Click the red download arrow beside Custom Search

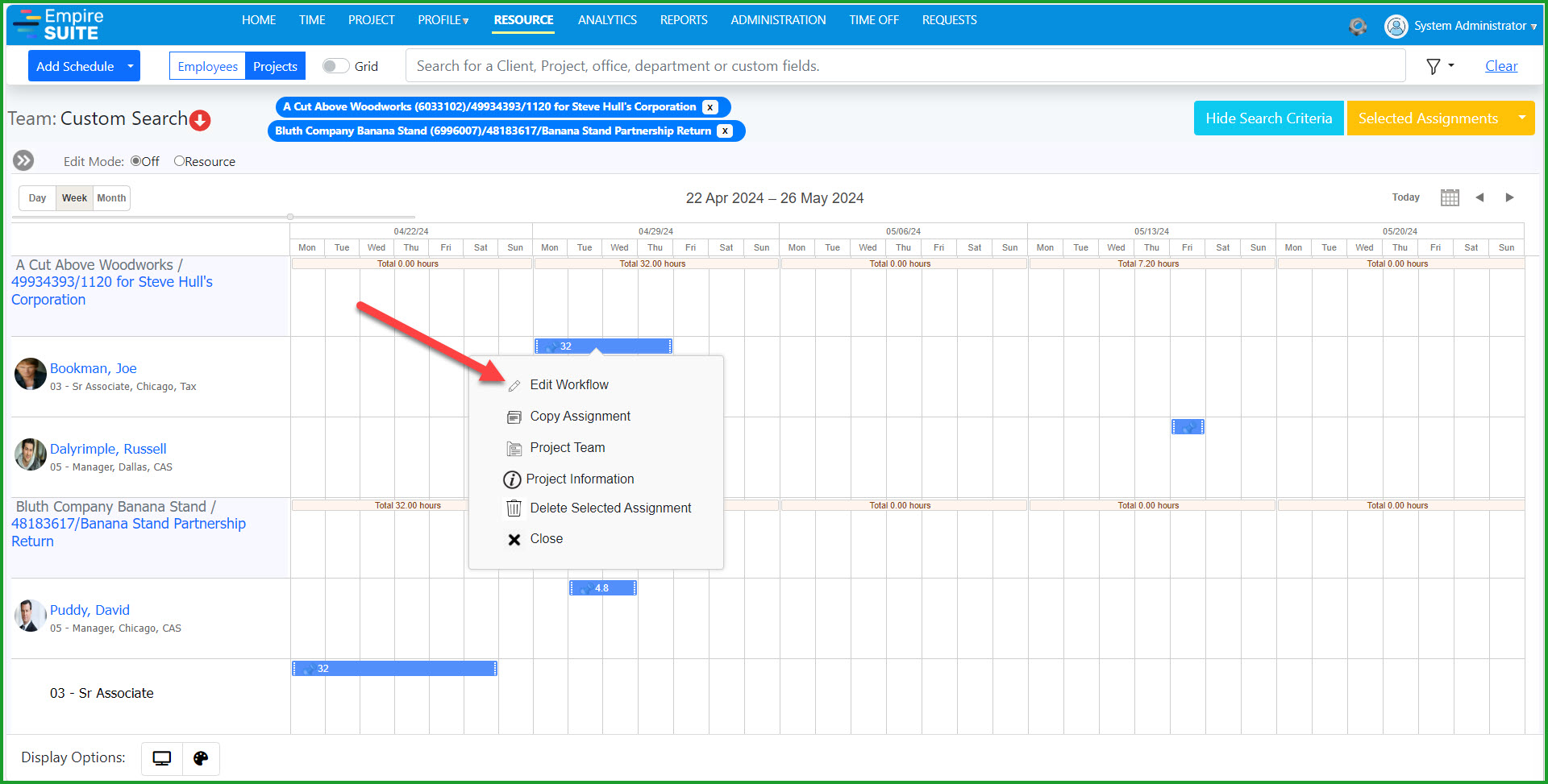[x=200, y=120]
